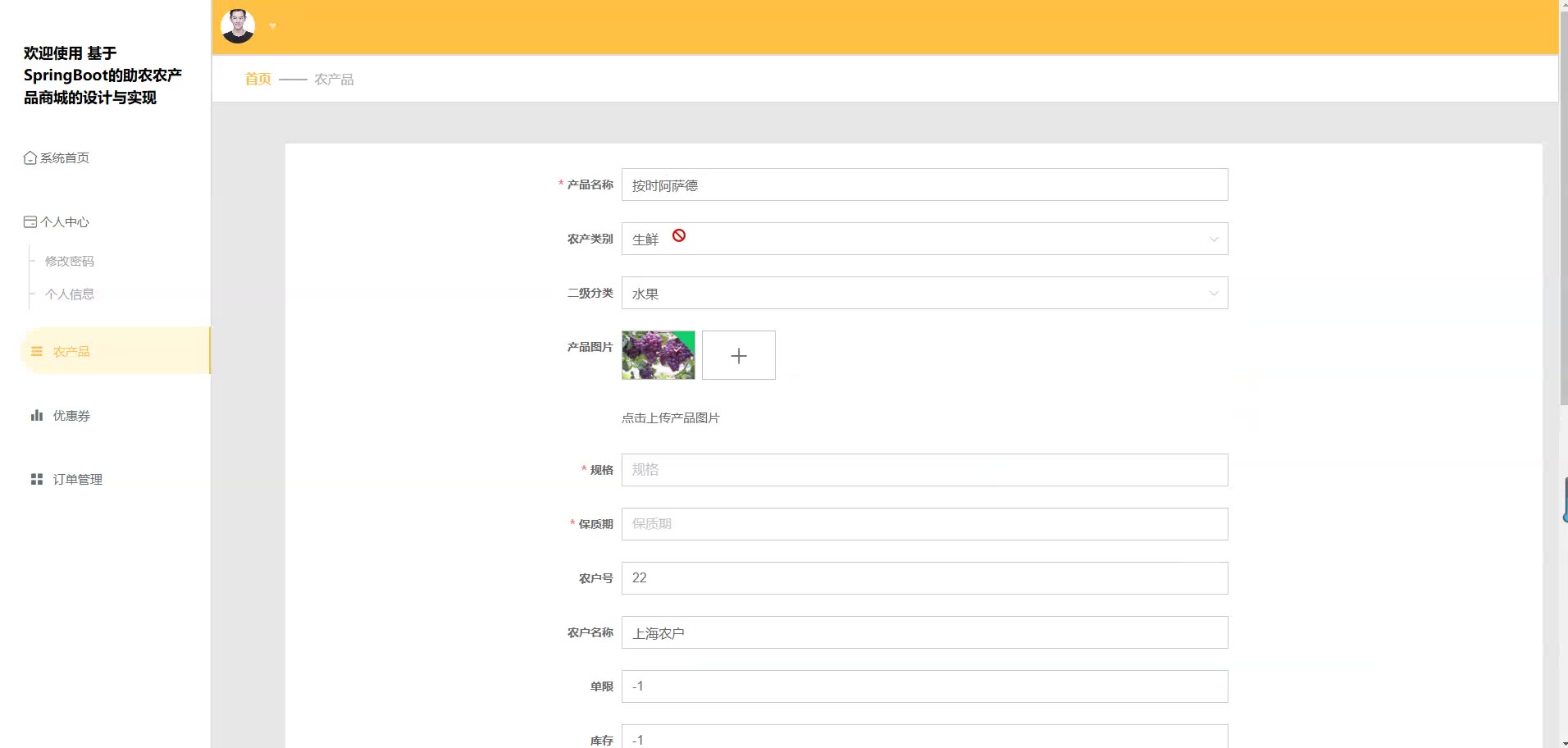Click the SpringBoot system title text
Viewport: 1568px width, 748px height.
103,75
